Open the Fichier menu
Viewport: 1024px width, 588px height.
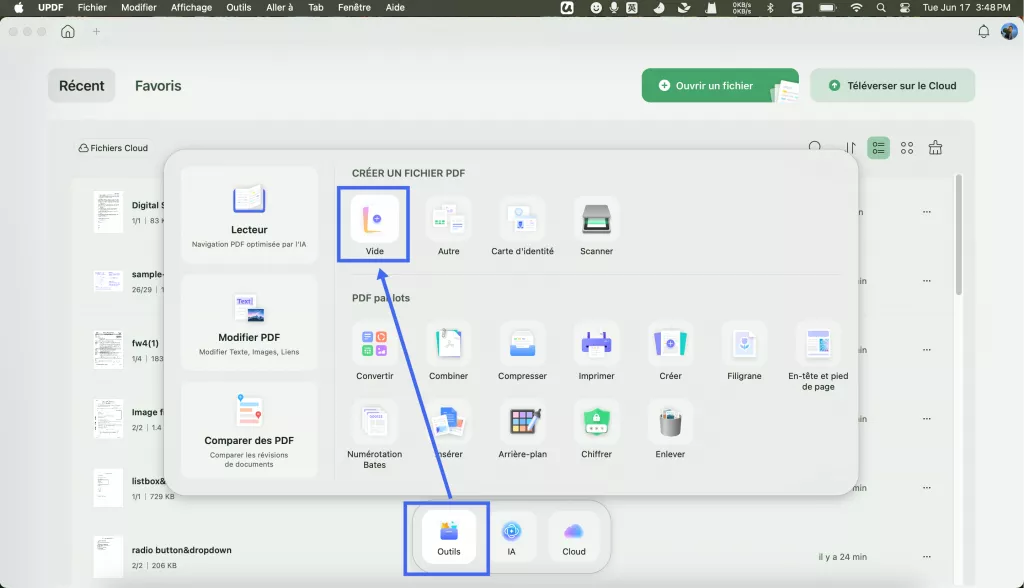(92, 8)
